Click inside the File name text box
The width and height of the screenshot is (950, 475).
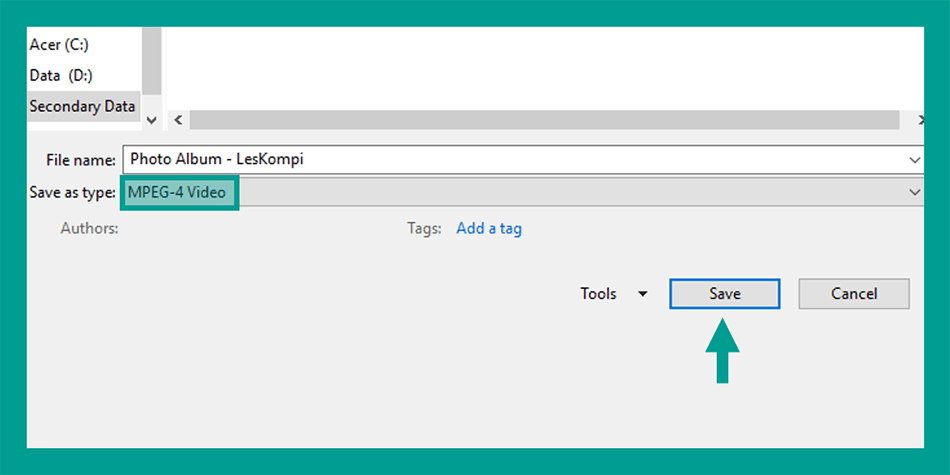[515, 160]
